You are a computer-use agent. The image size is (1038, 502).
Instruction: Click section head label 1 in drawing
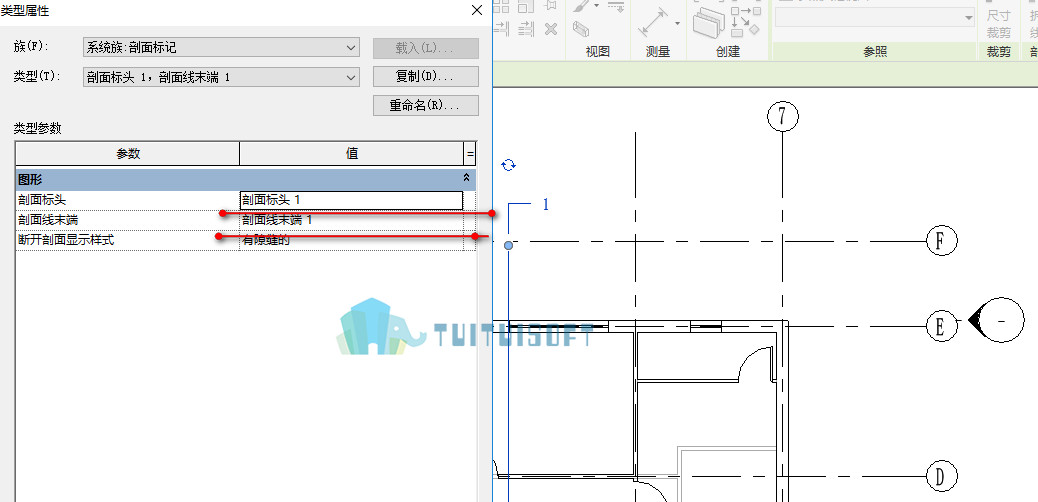545,205
